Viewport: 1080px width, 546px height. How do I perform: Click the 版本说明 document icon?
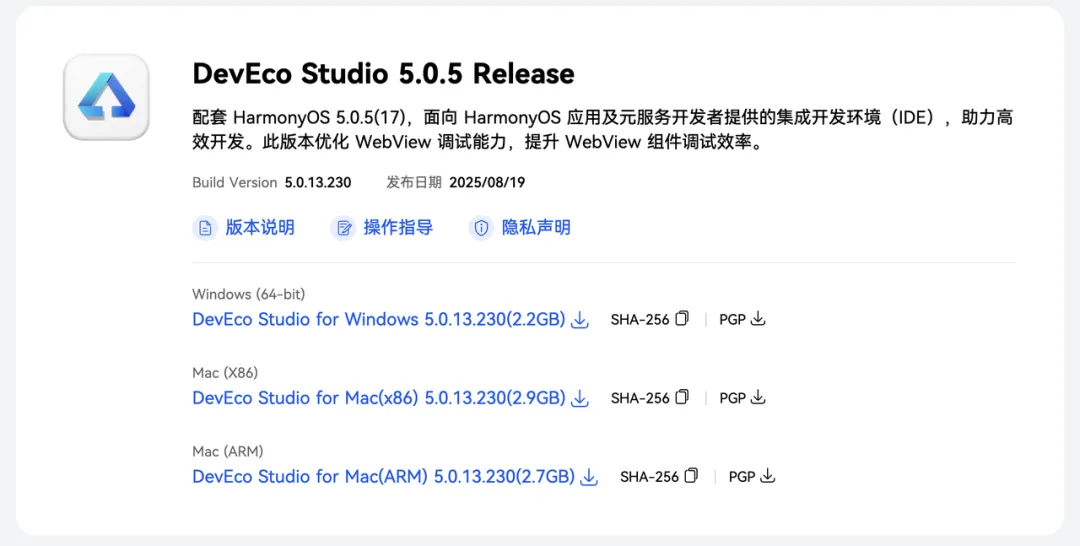tap(205, 228)
